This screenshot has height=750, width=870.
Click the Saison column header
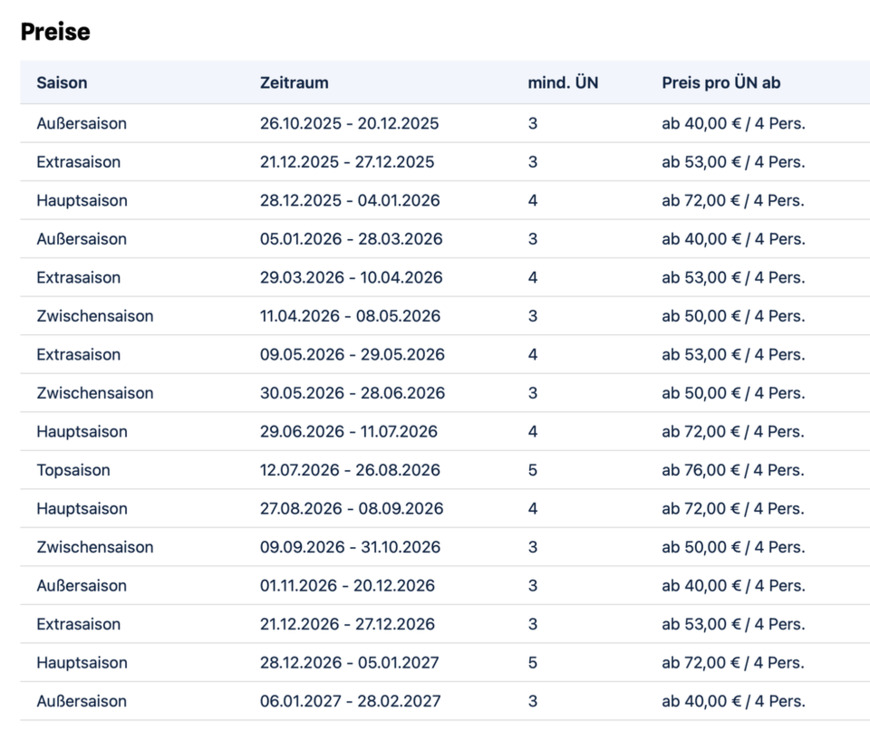point(62,83)
